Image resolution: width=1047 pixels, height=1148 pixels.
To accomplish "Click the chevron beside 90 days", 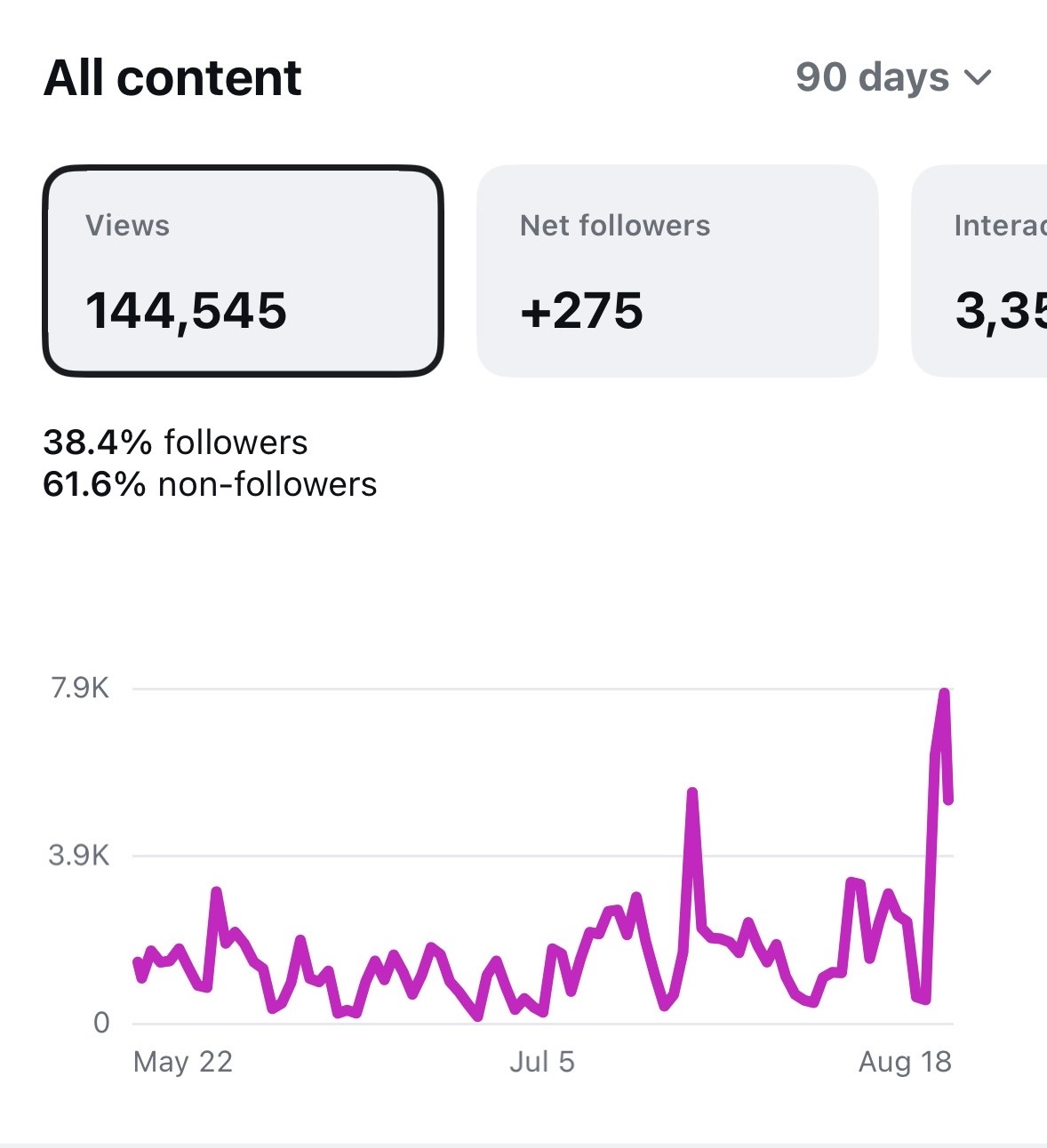I will [x=977, y=78].
